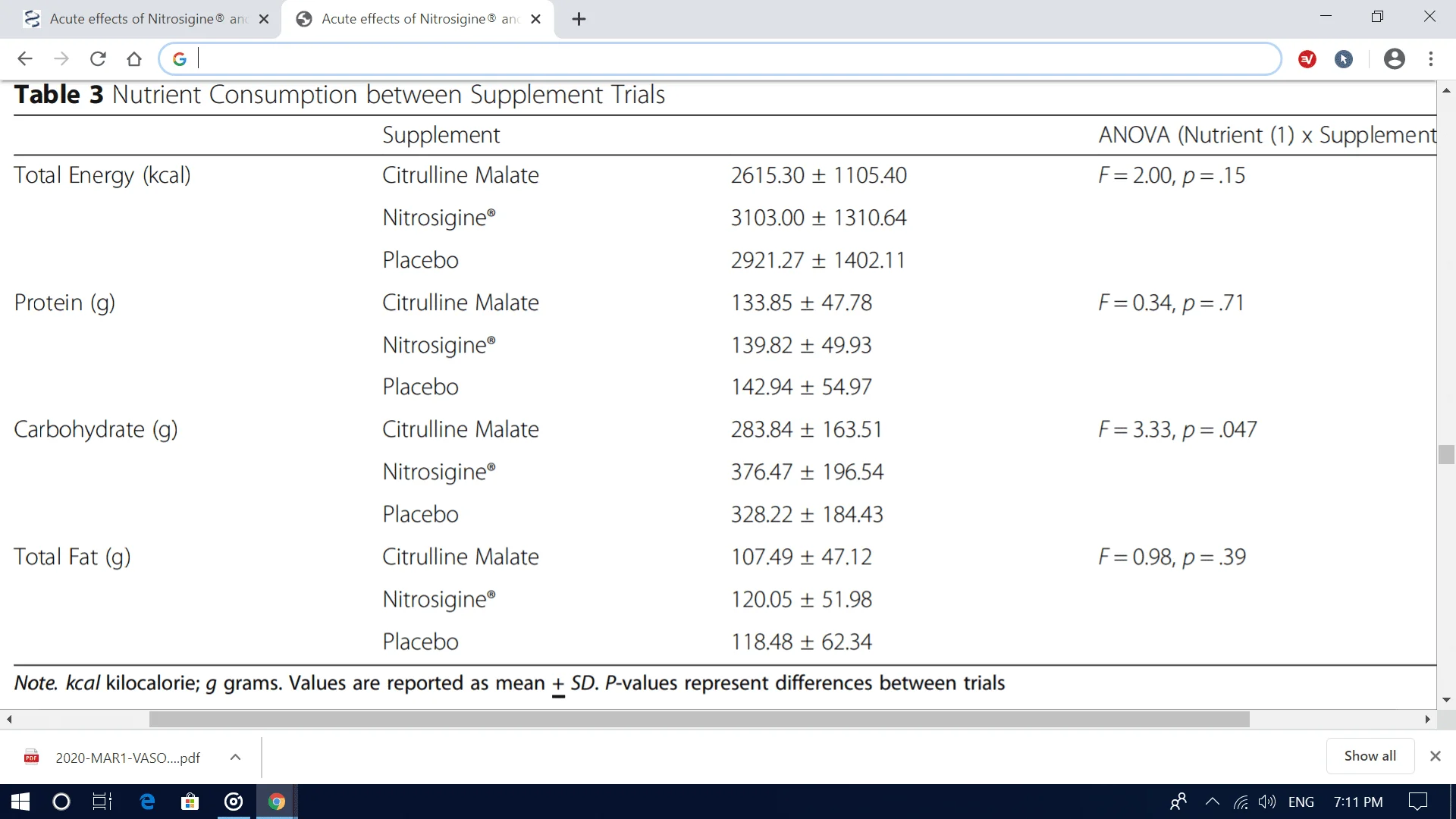Click value '118.48 ± 62.34'
The image size is (1456, 819).
pyautogui.click(x=802, y=642)
